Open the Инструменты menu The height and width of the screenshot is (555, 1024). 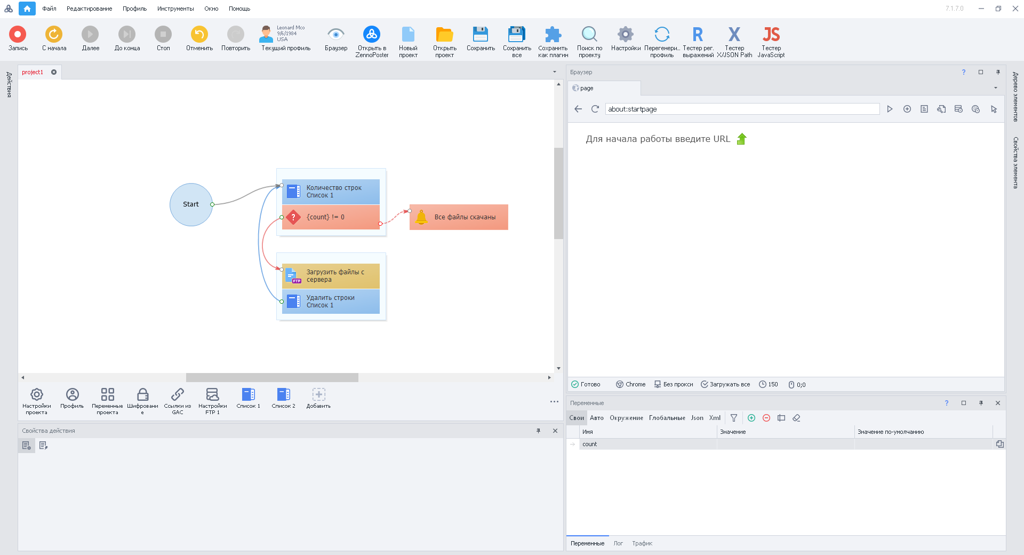[175, 8]
